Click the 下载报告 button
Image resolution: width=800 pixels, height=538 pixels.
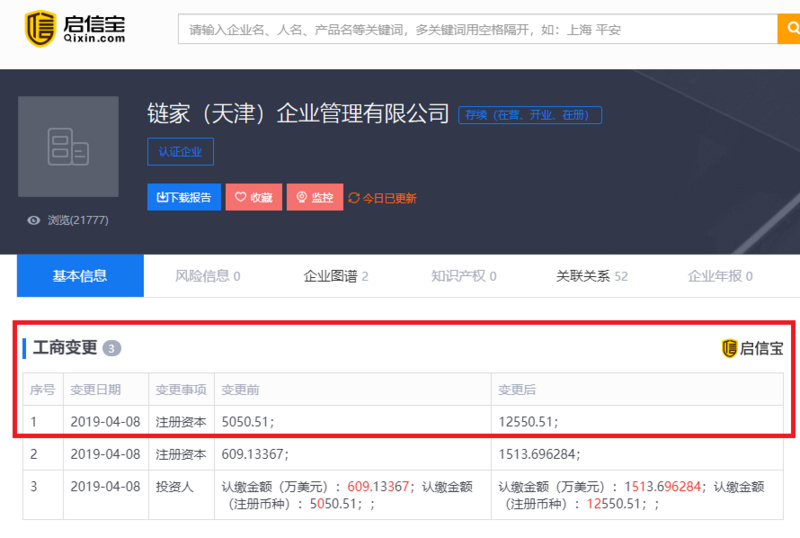pos(184,197)
